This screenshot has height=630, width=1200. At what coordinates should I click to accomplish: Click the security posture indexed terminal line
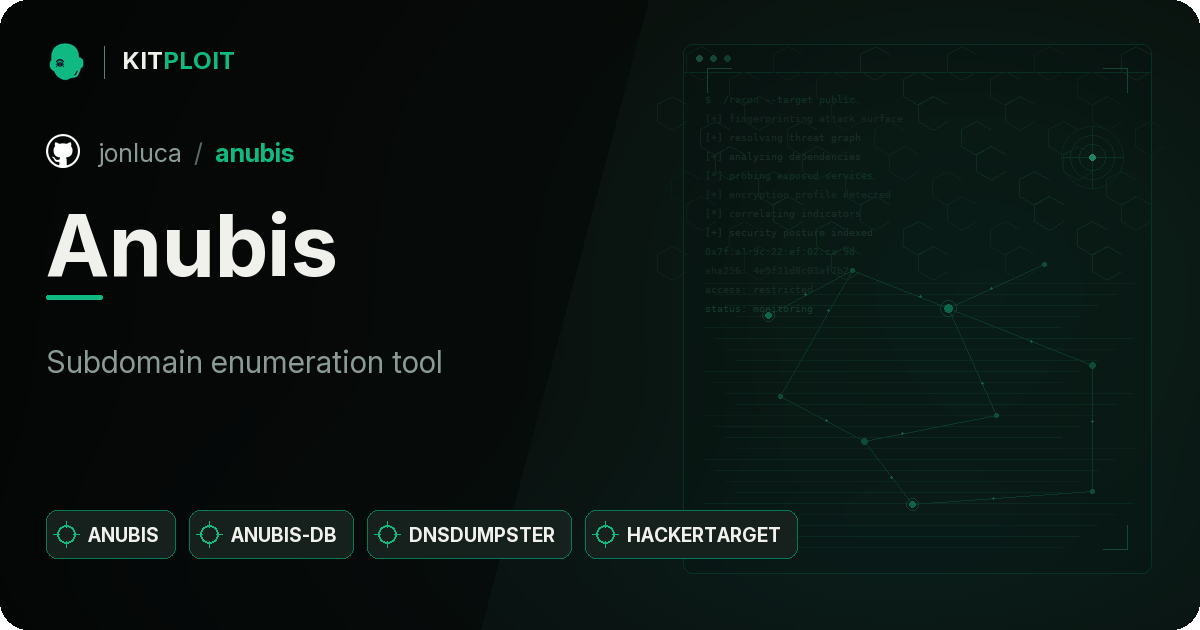click(x=789, y=233)
